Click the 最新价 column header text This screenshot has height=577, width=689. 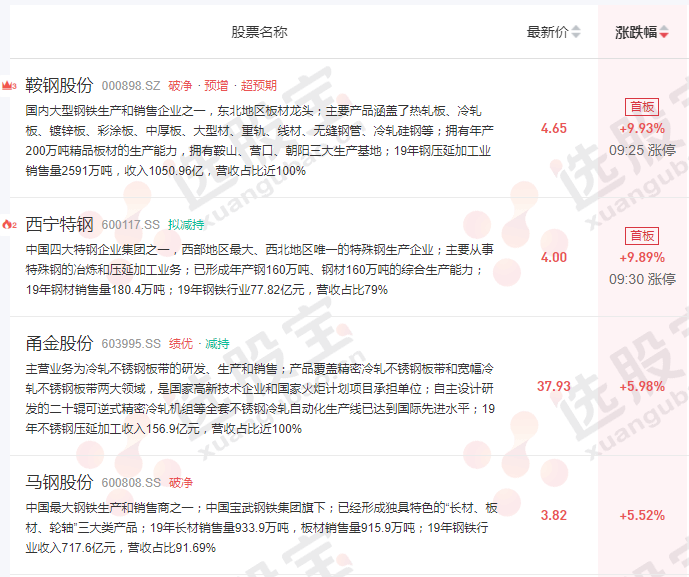pos(548,32)
